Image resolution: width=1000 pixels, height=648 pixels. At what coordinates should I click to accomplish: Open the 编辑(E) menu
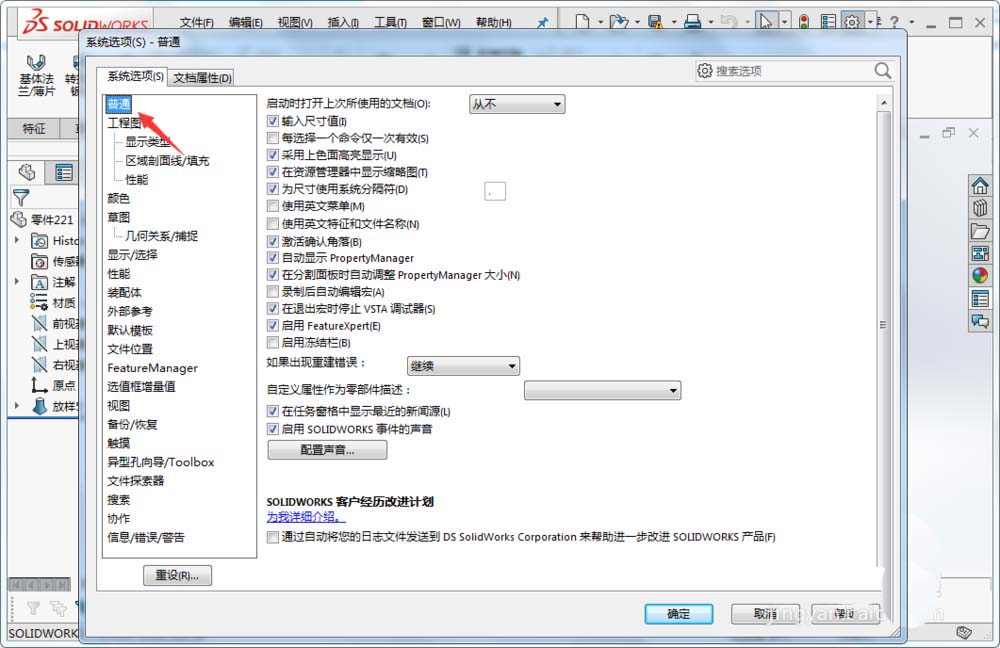pyautogui.click(x=246, y=22)
